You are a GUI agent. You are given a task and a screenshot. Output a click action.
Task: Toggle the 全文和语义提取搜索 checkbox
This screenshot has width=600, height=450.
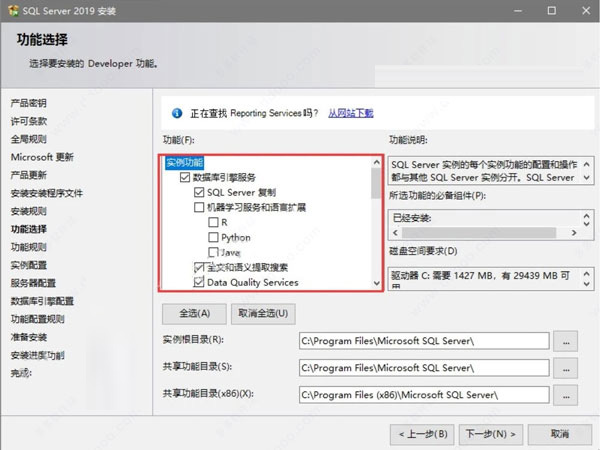tap(199, 267)
